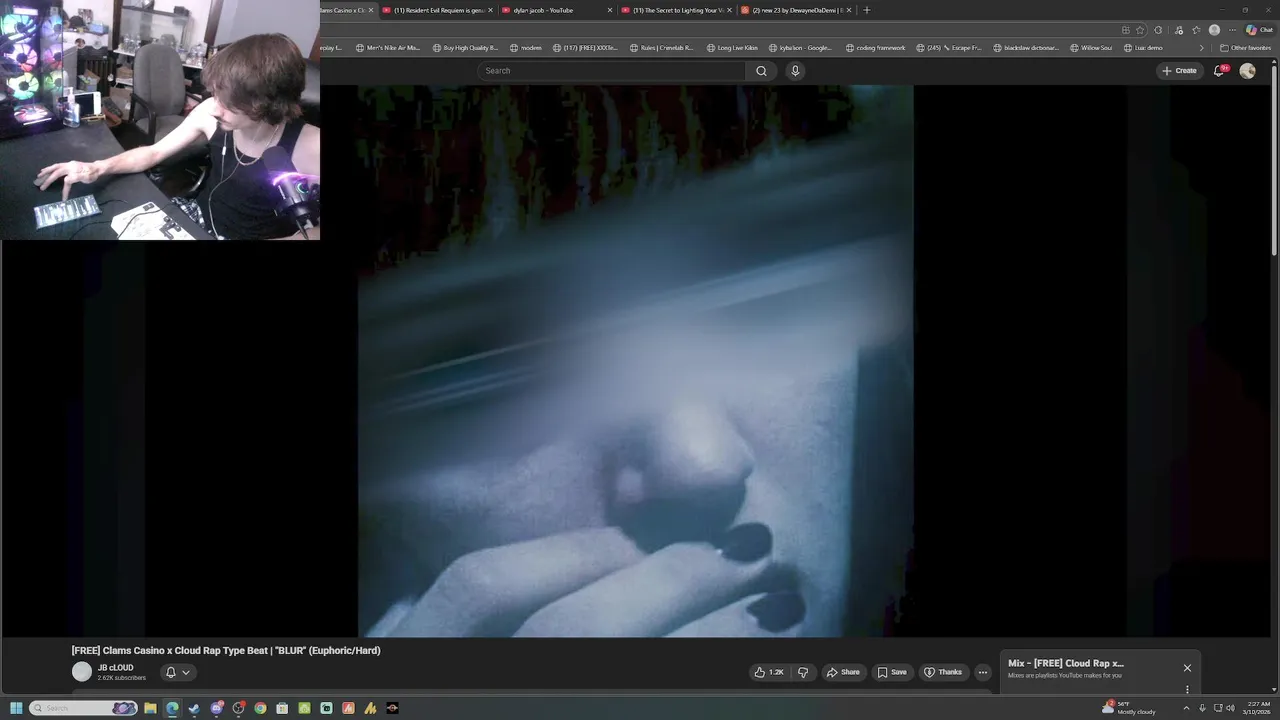Focus the YouTube Search field
This screenshot has height=720, width=1280.
tap(612, 71)
